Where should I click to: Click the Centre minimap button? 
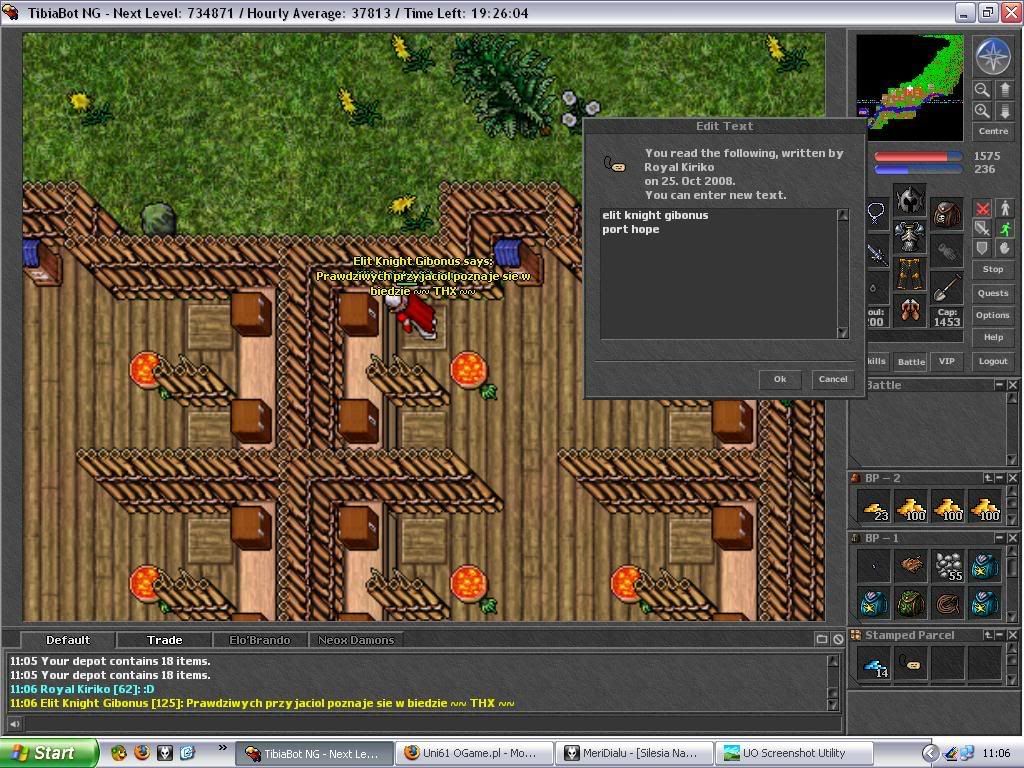993,131
